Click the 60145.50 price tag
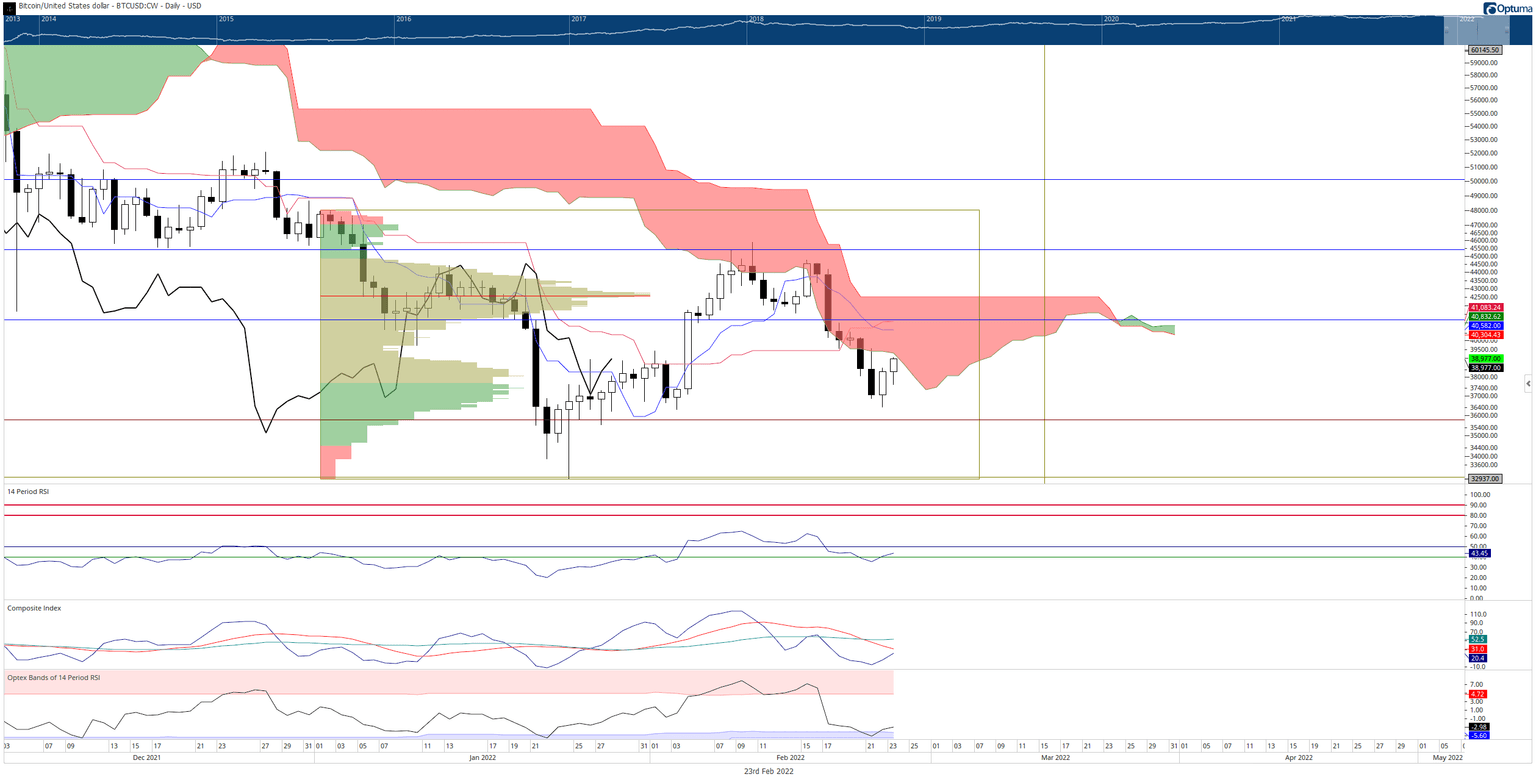This screenshot has width=1536, height=783. point(1484,49)
